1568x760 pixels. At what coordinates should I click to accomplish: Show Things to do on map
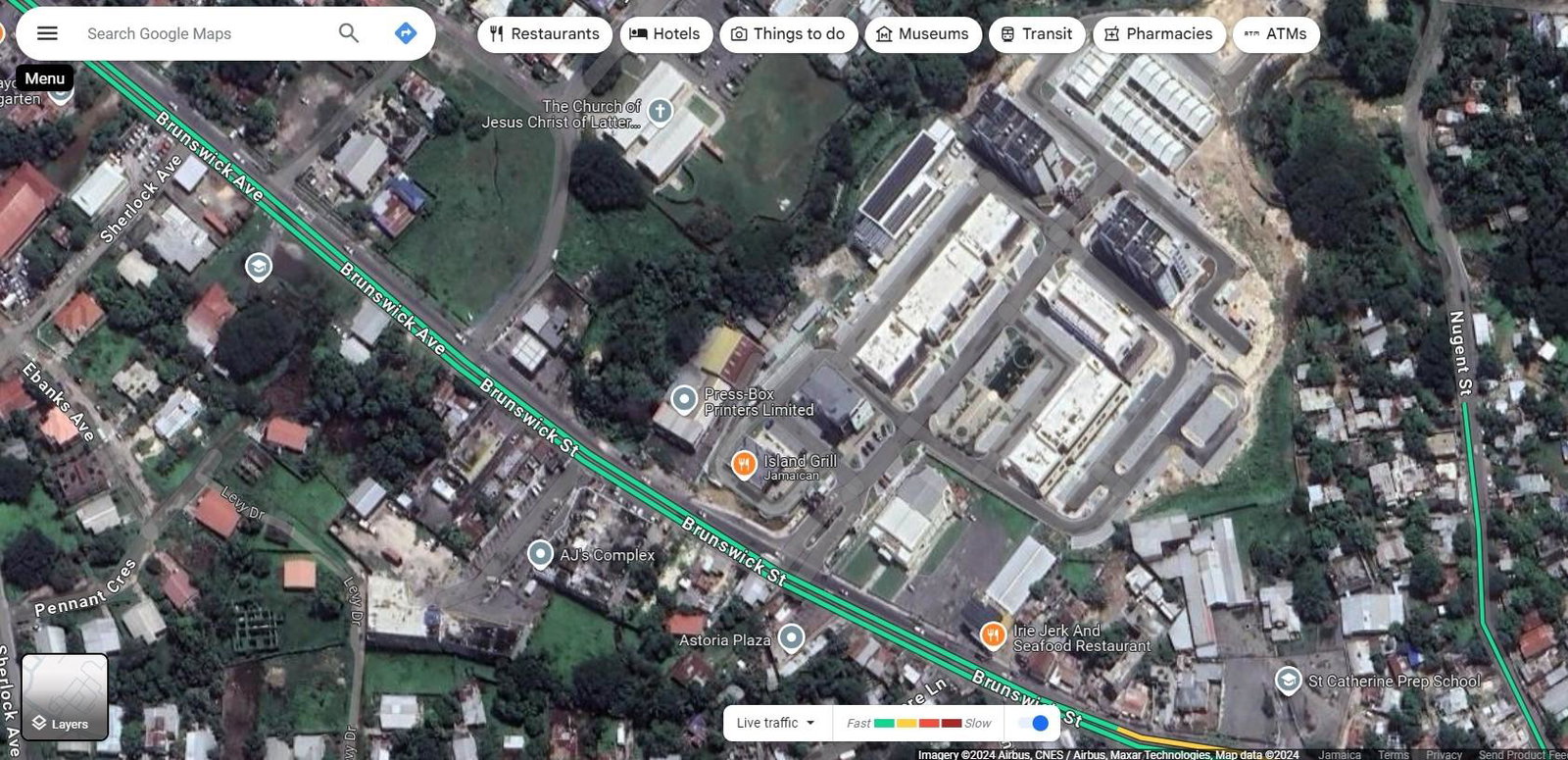[x=789, y=34]
